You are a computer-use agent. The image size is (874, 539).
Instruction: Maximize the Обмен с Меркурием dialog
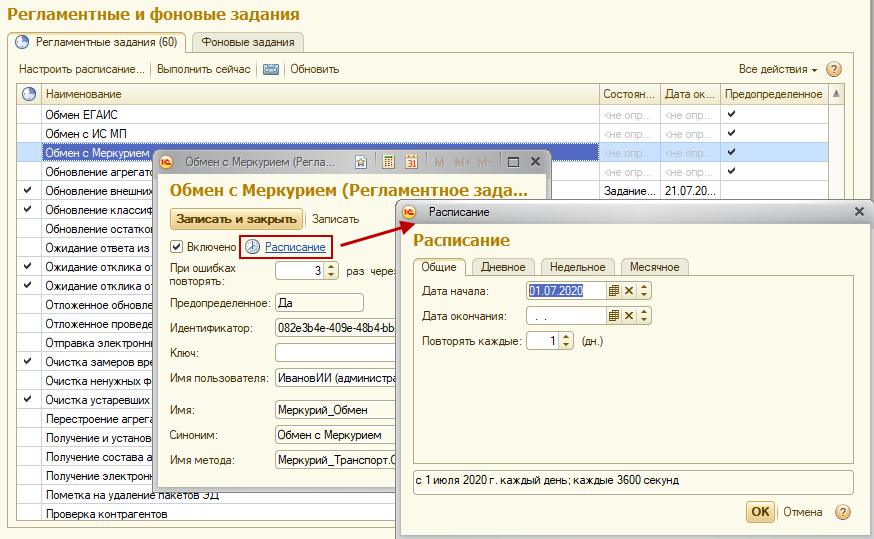click(513, 162)
